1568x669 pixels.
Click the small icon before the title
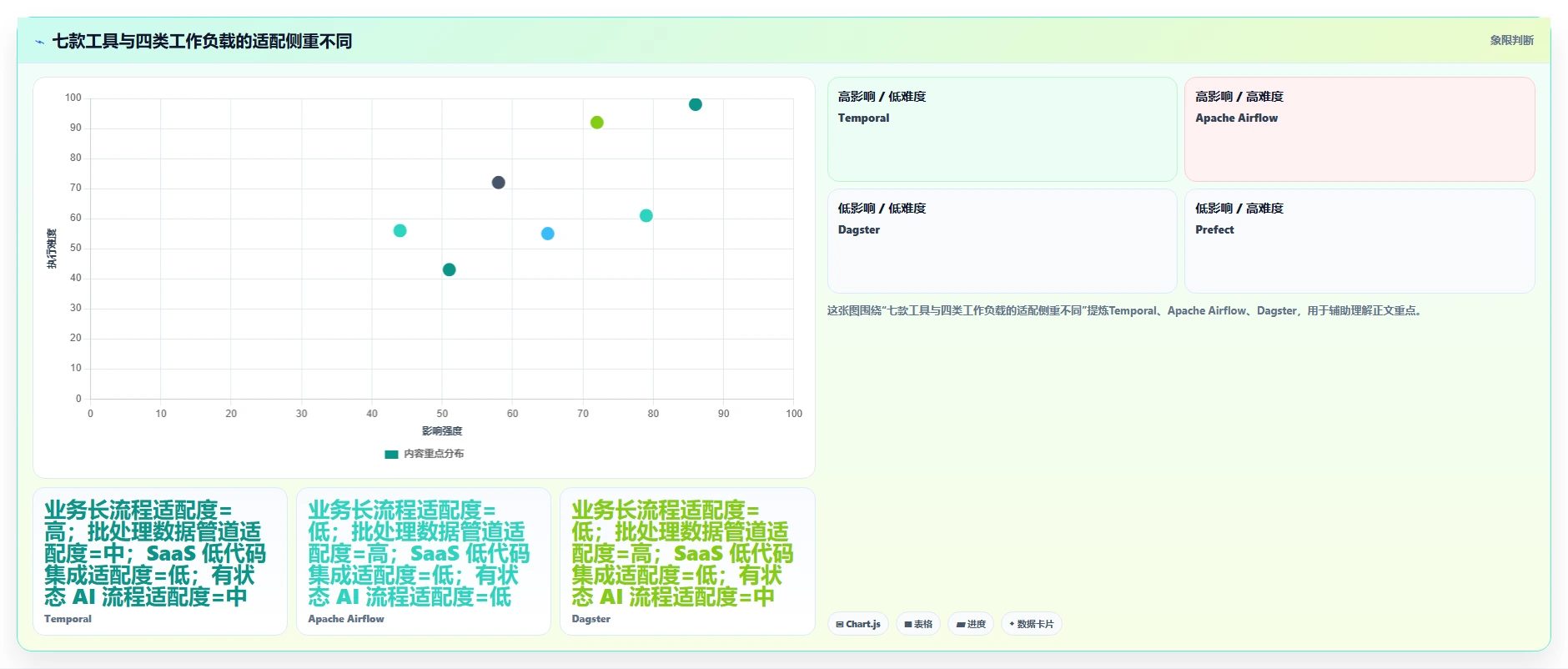coord(39,42)
